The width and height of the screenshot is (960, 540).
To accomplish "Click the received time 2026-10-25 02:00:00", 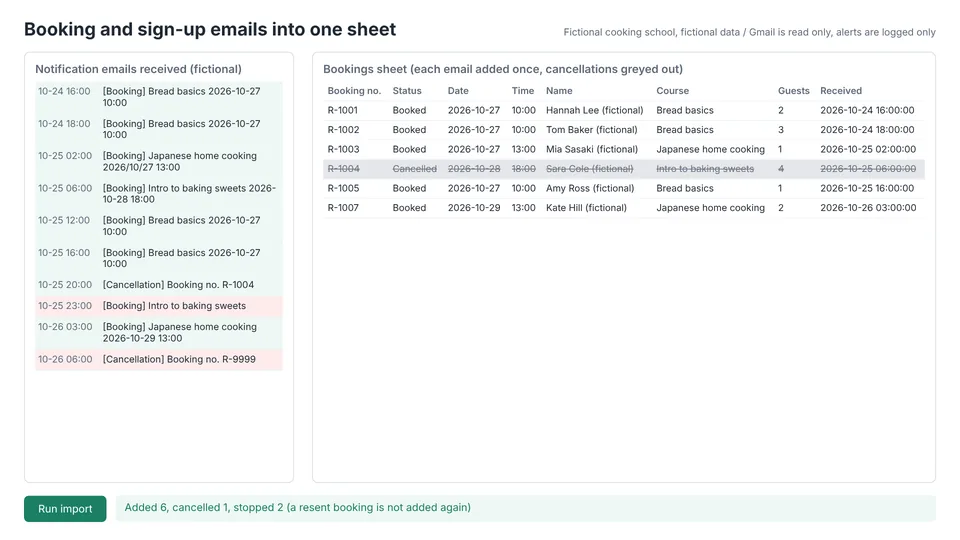I will point(868,149).
